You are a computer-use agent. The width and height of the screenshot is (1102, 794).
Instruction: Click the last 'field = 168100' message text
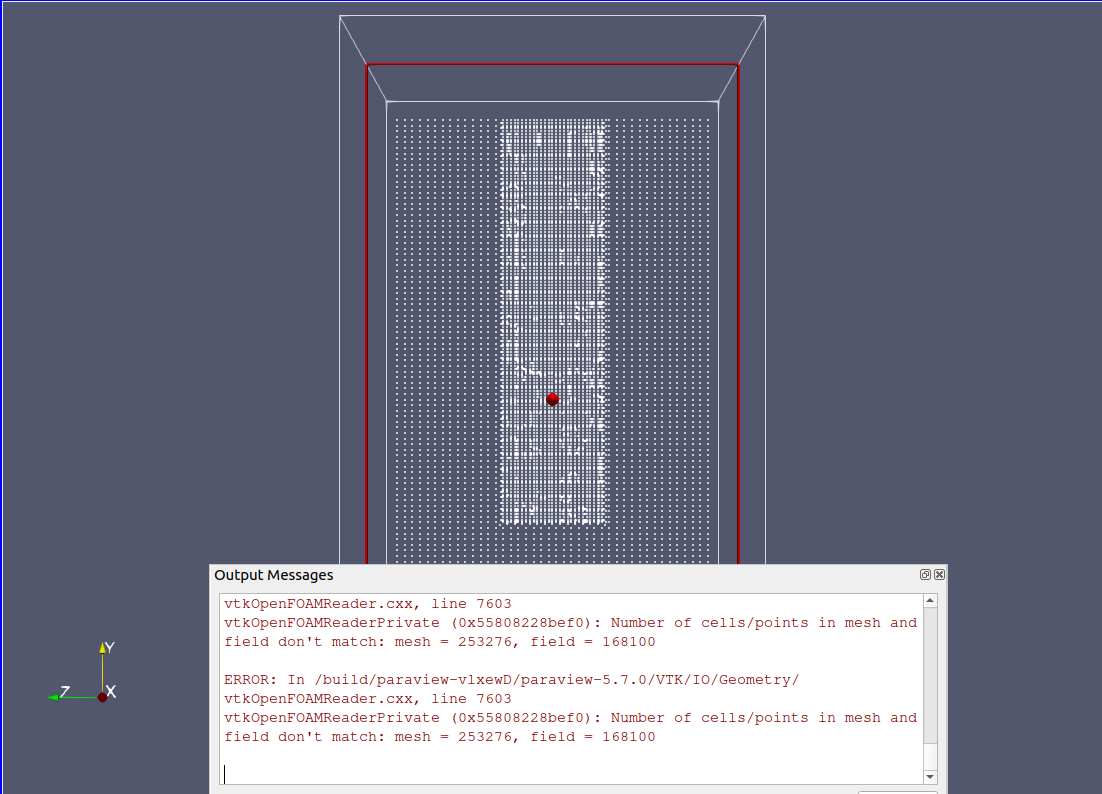tap(593, 737)
